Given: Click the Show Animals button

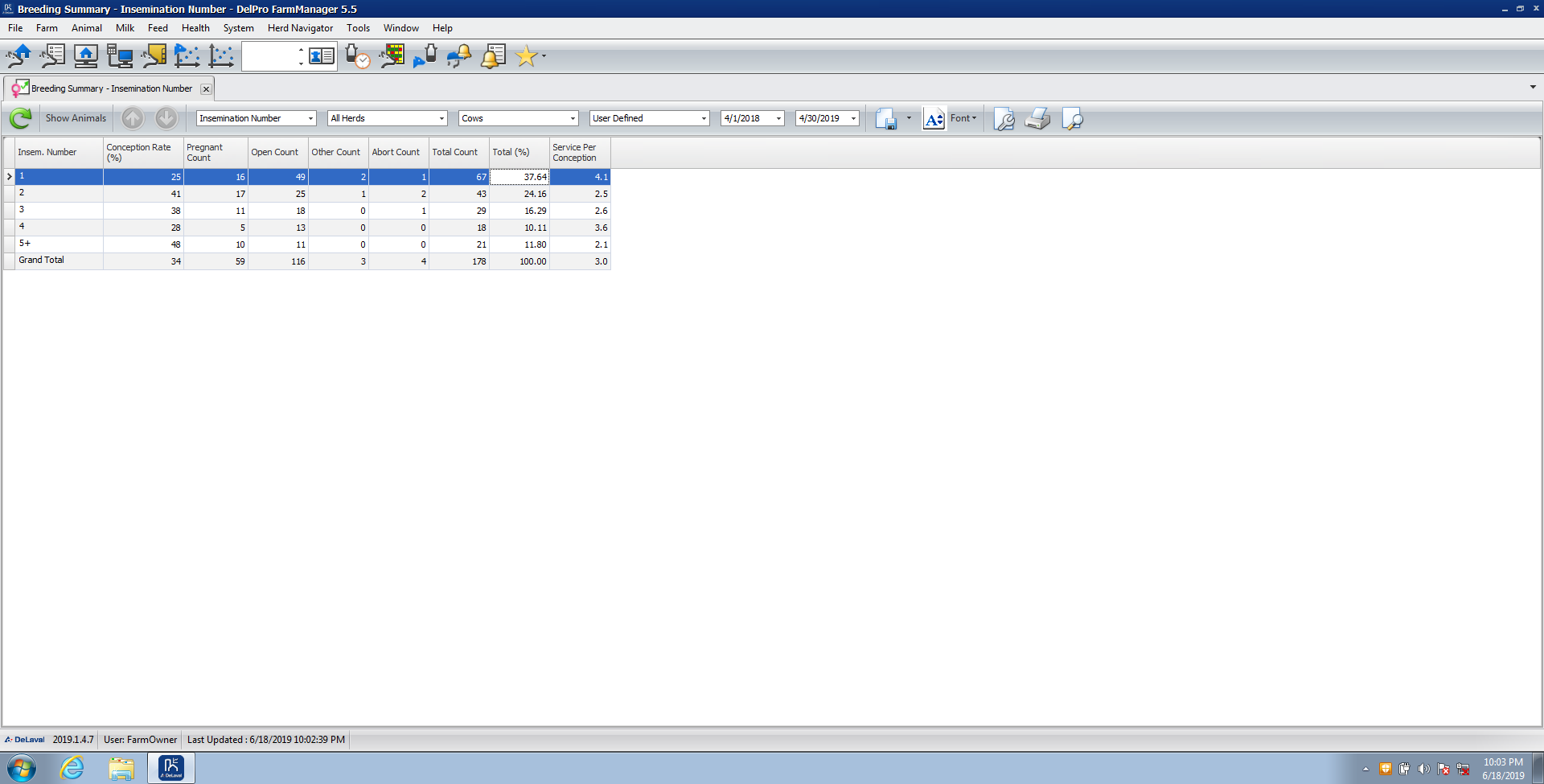Looking at the screenshot, I should [x=76, y=118].
